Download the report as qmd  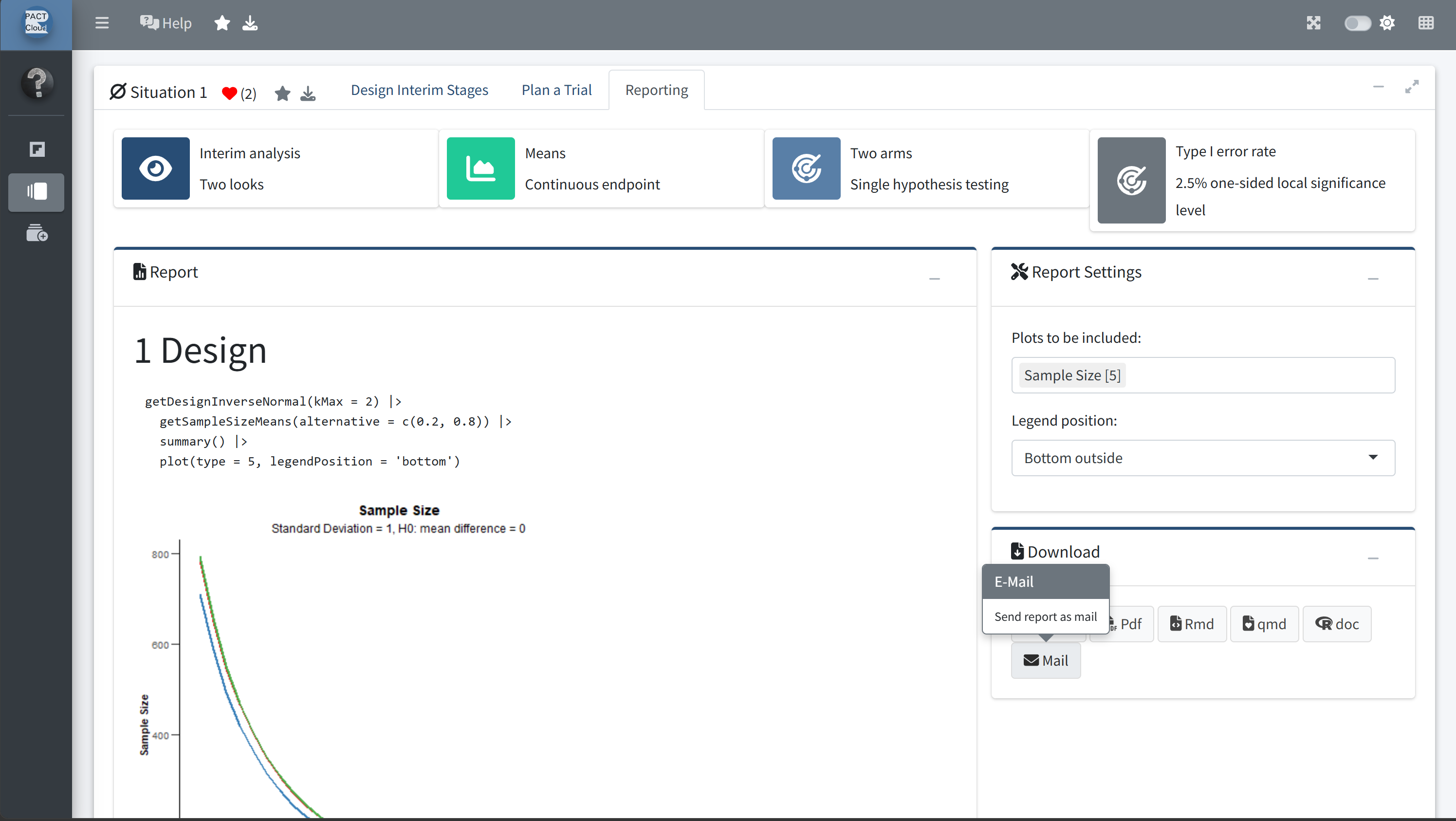[1264, 624]
